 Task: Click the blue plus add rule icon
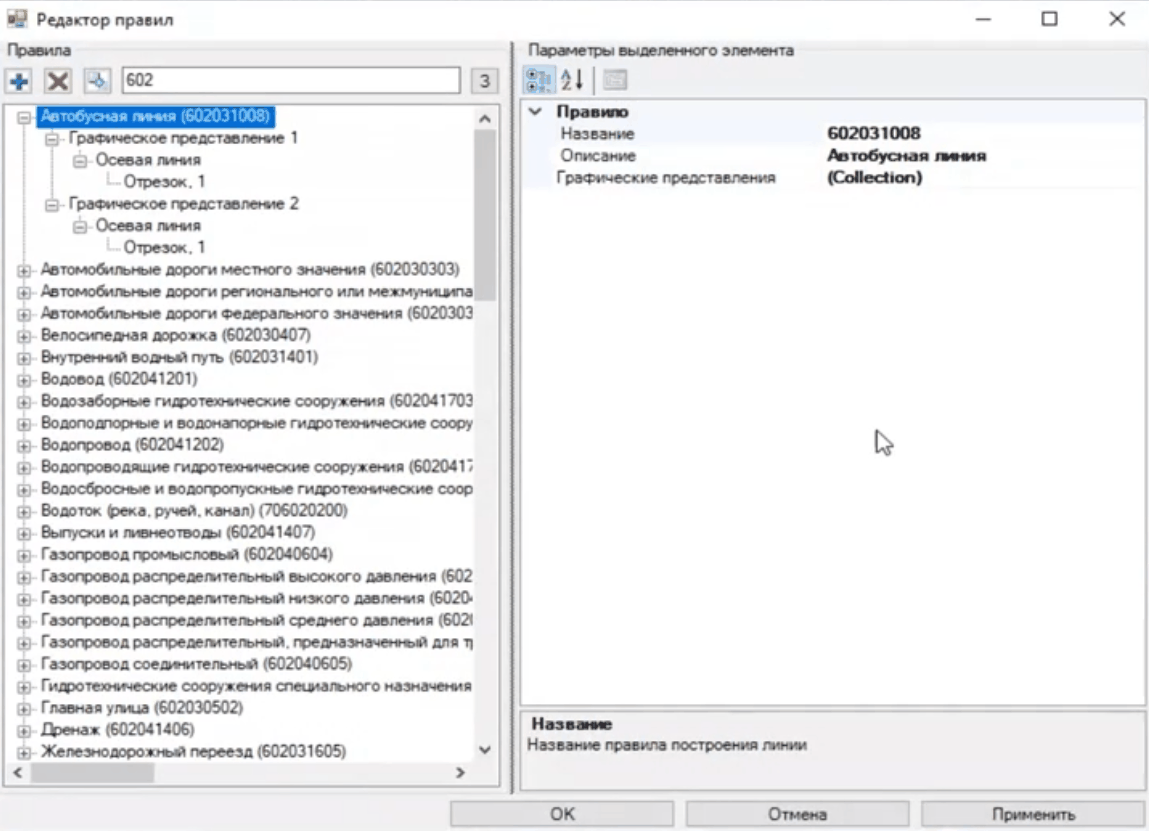pyautogui.click(x=19, y=81)
